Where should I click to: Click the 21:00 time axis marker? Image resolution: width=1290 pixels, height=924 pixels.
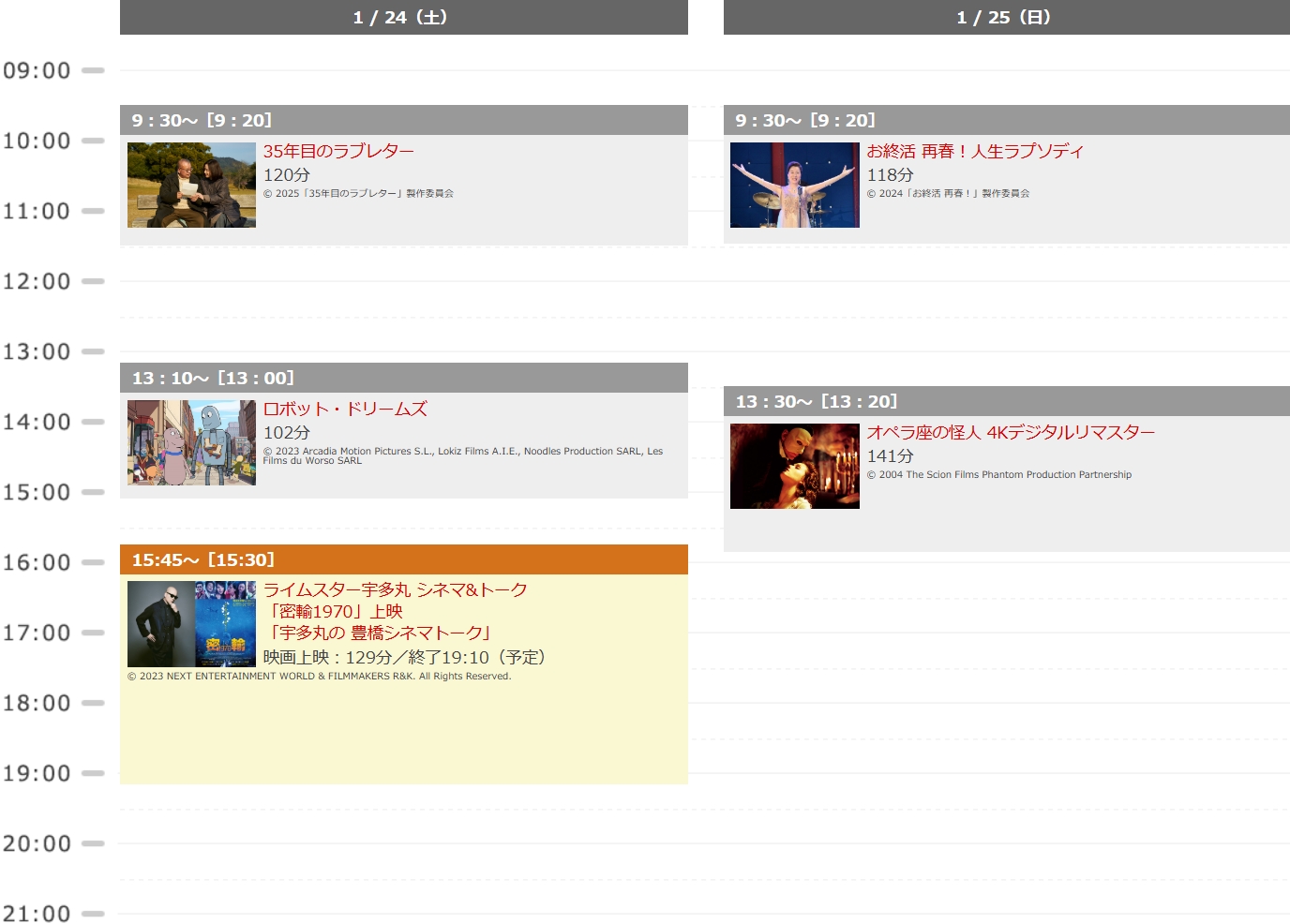[x=37, y=913]
